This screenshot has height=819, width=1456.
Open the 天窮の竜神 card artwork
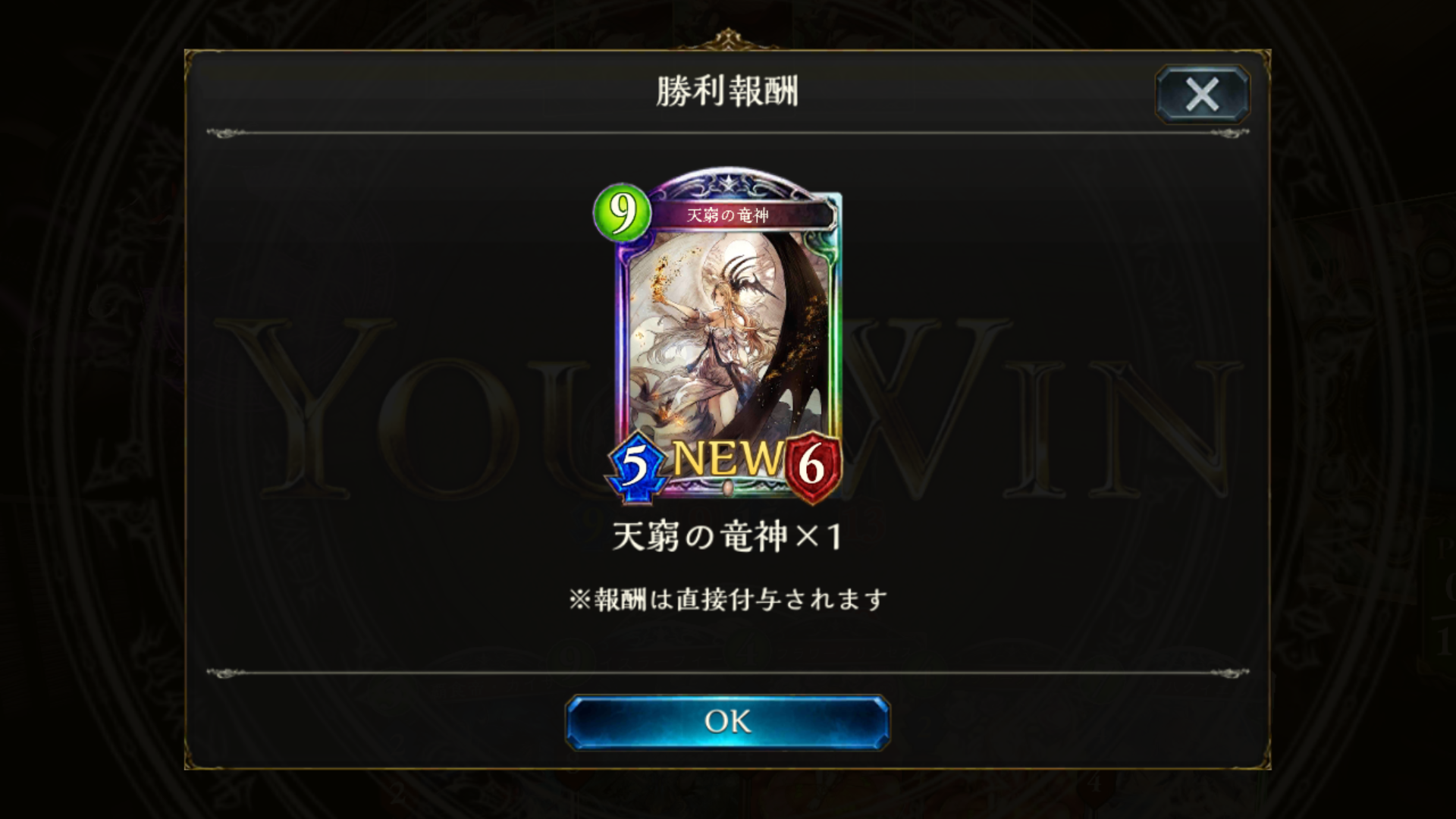pos(727,334)
